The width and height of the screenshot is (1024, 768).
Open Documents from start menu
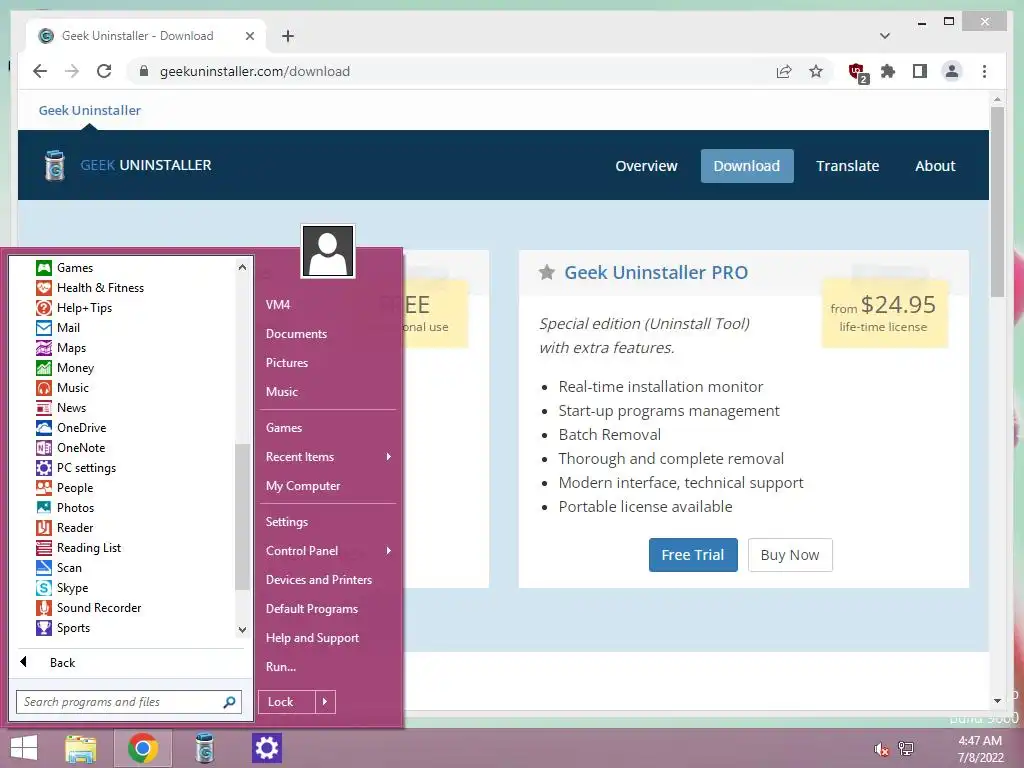coord(296,334)
